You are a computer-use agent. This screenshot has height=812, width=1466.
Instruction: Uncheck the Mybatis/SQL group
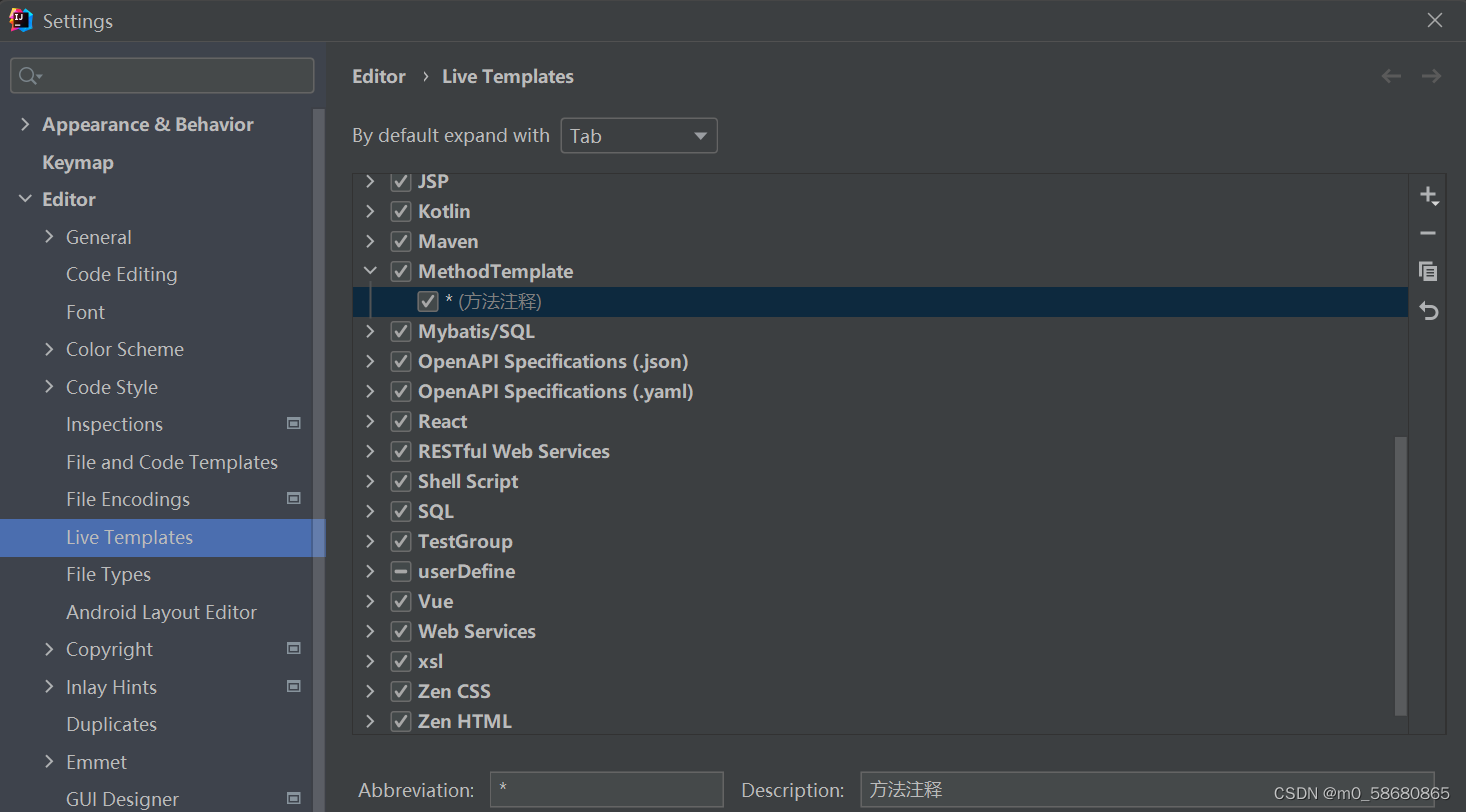click(401, 331)
